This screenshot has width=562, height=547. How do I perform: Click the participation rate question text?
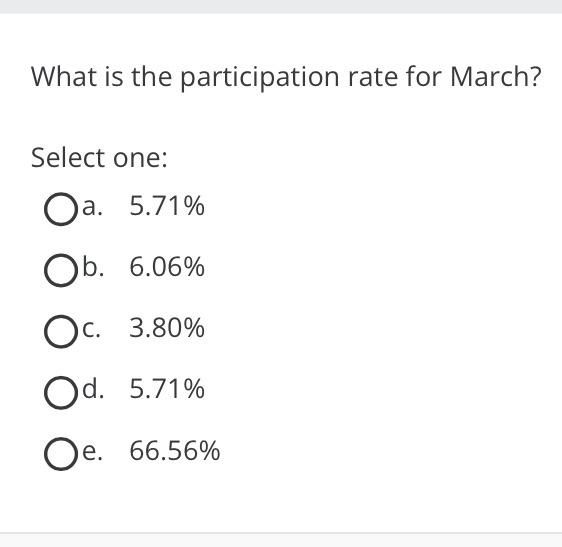tap(286, 78)
